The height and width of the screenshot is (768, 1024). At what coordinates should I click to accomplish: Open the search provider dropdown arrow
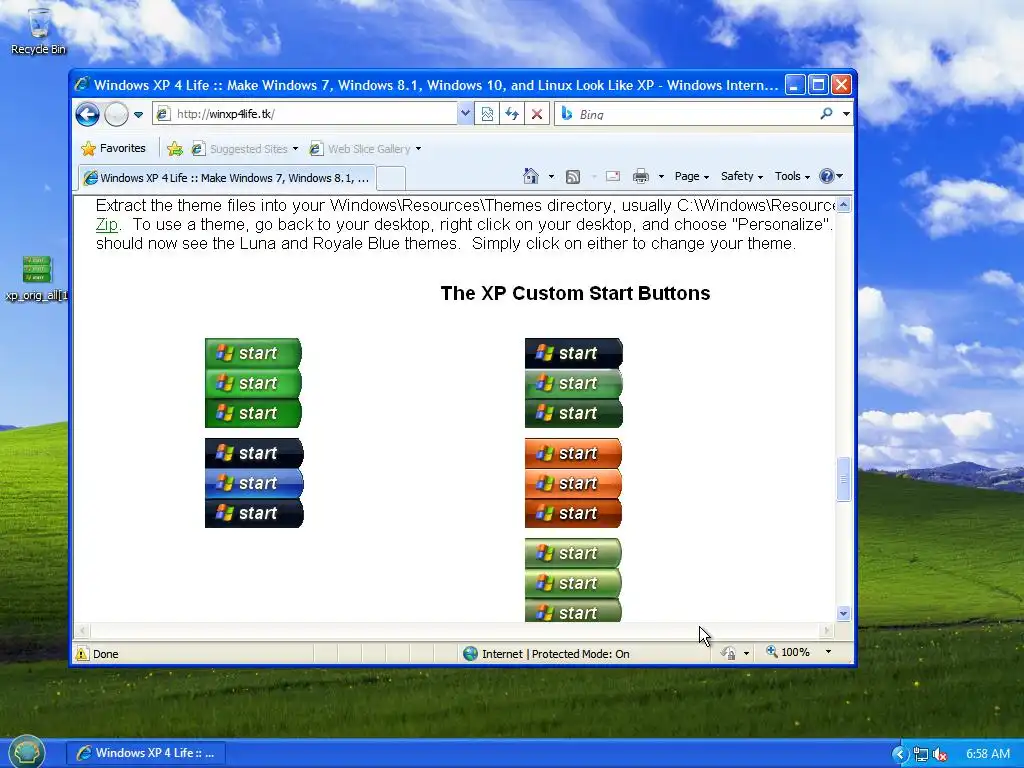point(846,114)
